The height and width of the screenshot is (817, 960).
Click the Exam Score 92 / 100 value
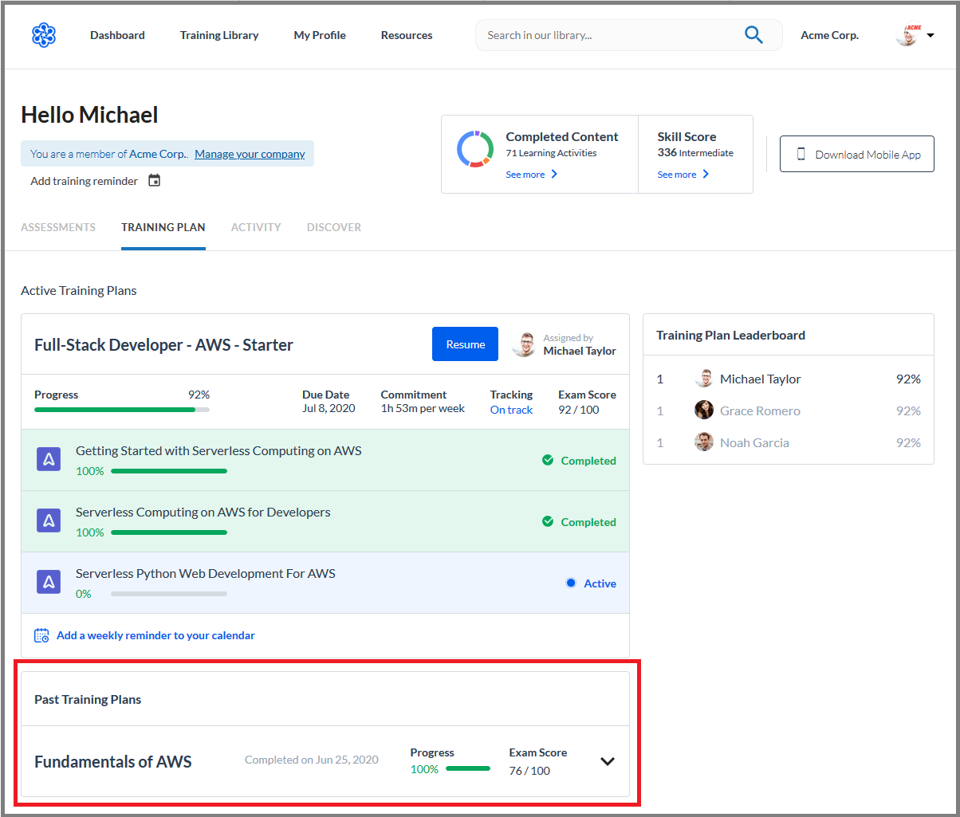[579, 410]
